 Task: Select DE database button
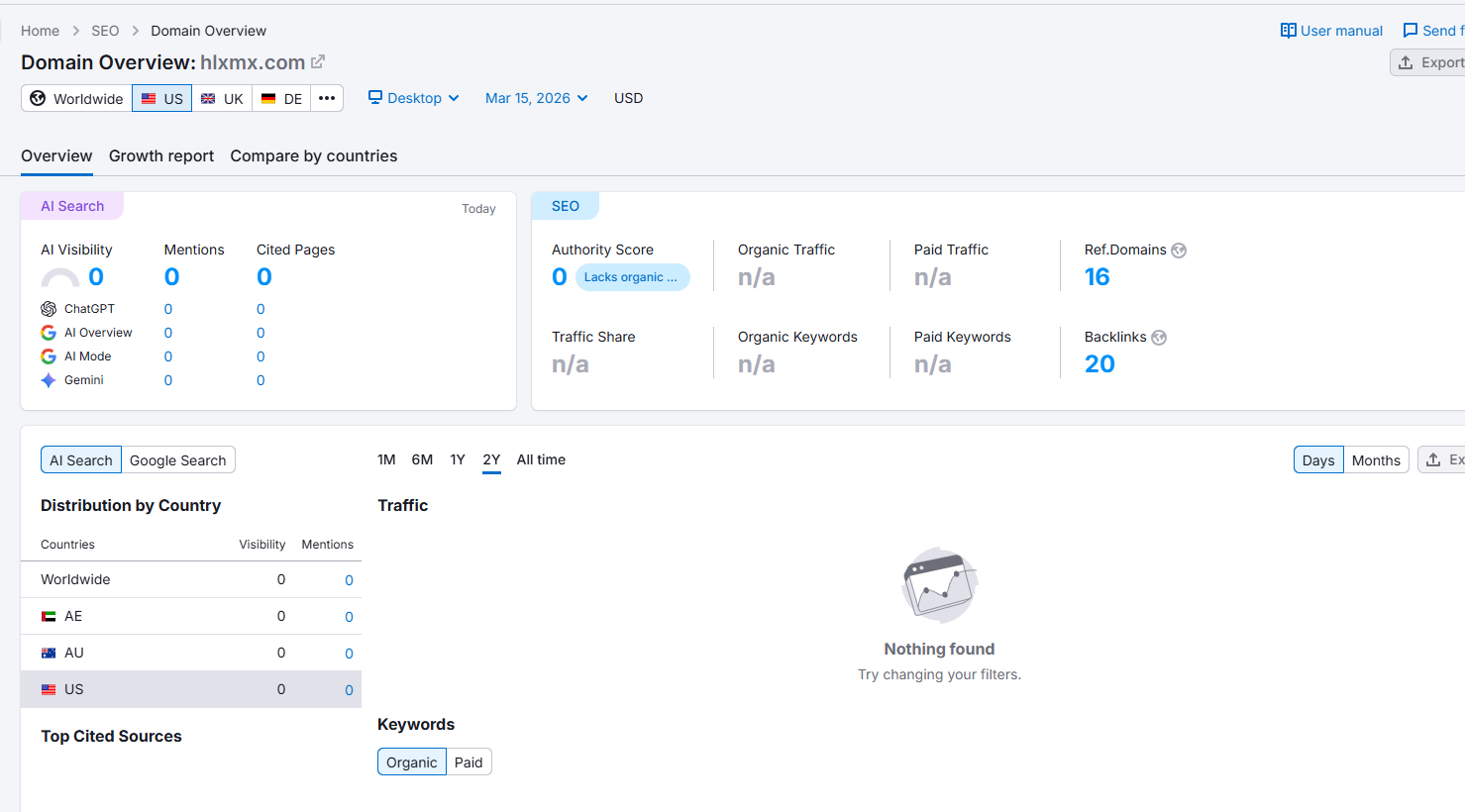(281, 98)
